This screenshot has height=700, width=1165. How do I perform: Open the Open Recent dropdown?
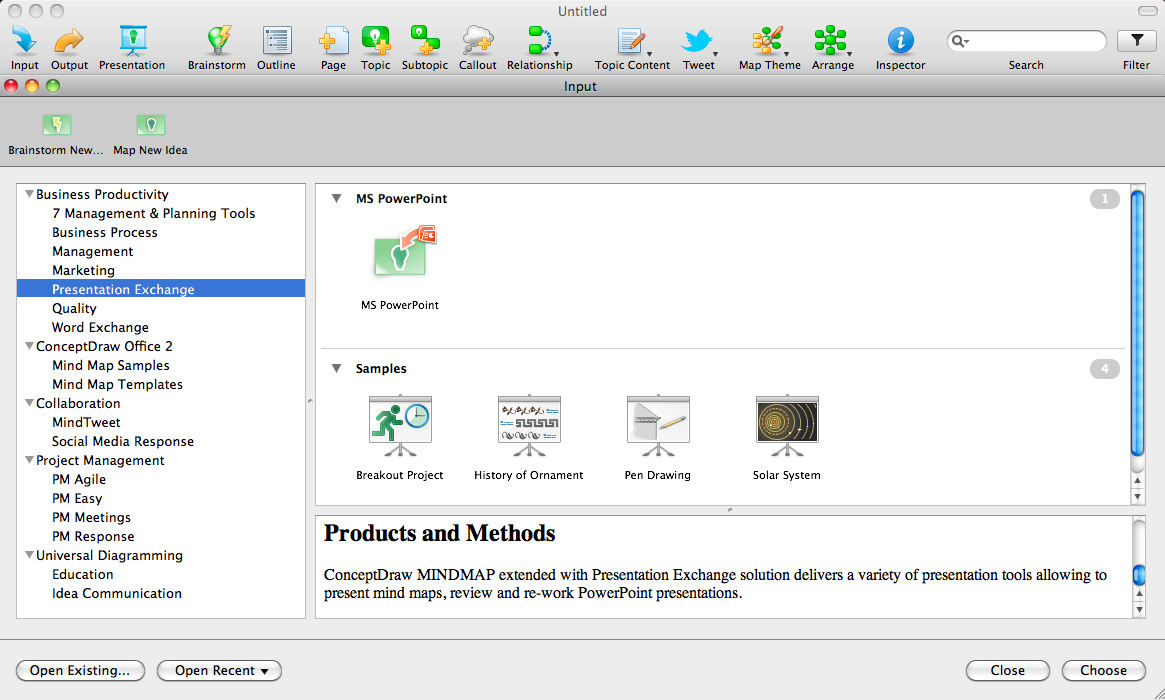coord(219,670)
